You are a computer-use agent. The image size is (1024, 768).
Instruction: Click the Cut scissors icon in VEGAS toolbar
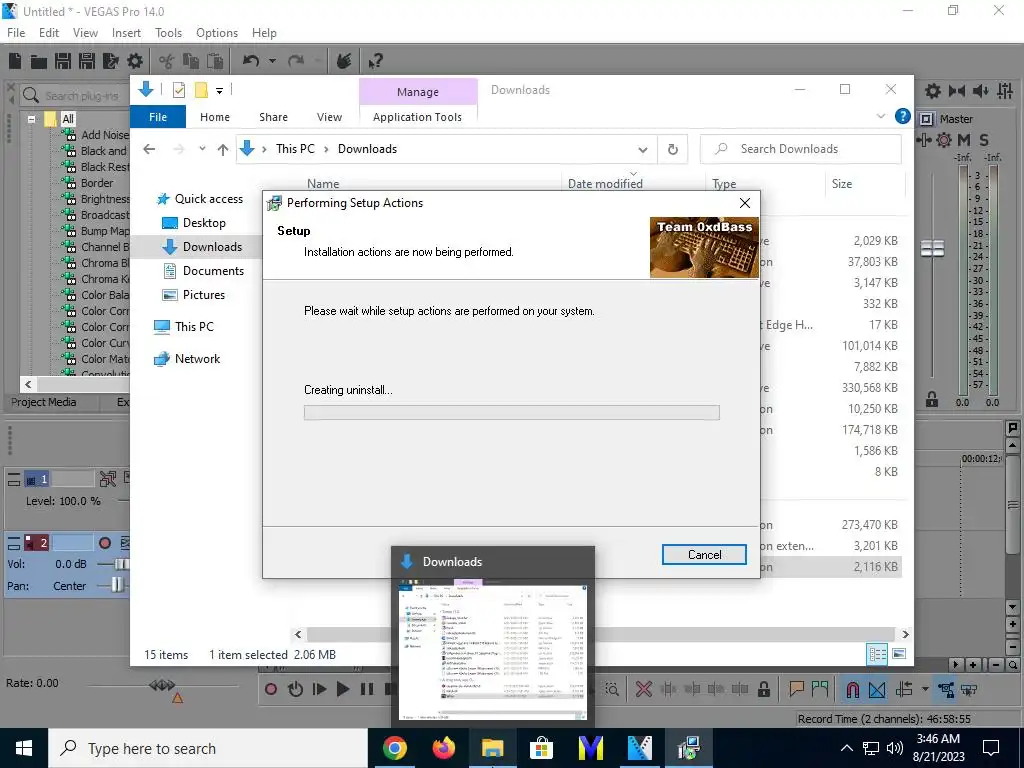coord(167,61)
